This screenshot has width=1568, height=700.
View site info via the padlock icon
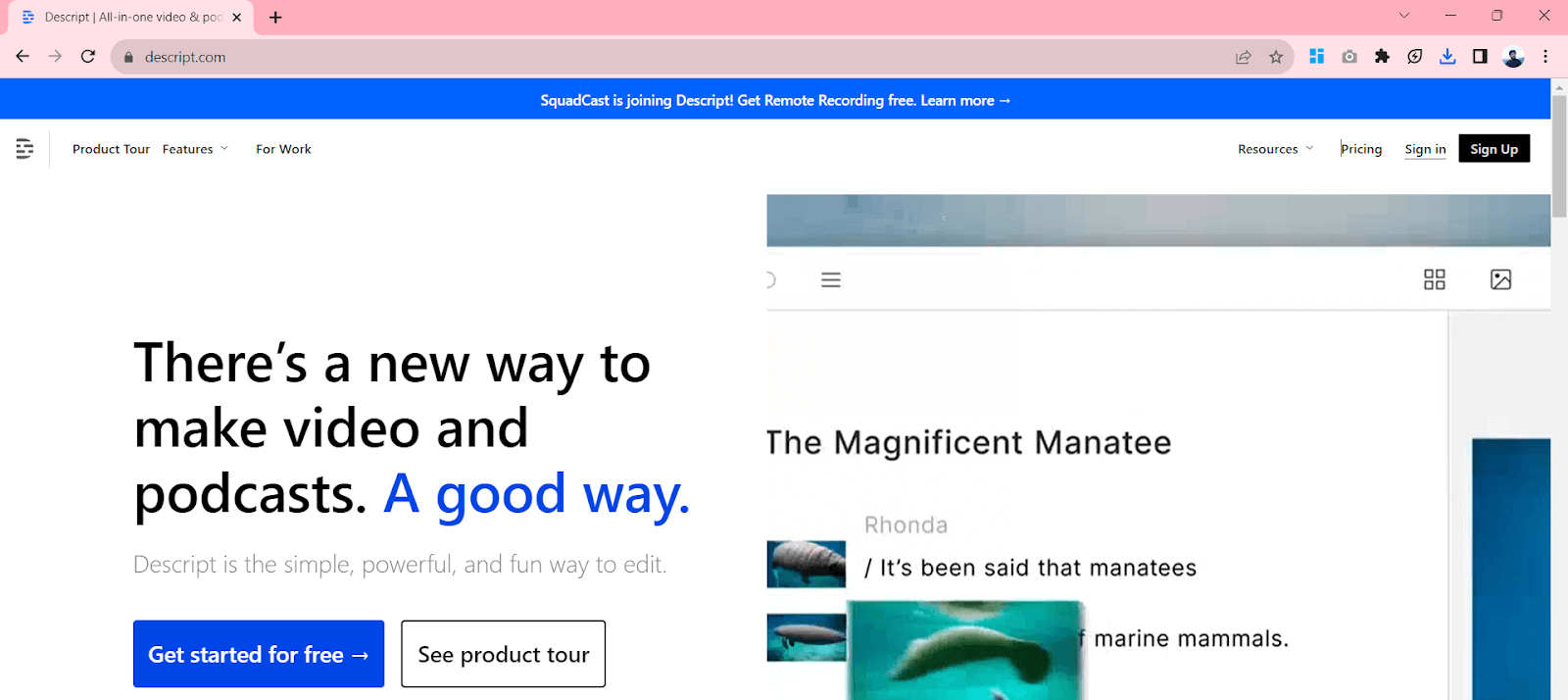click(x=128, y=57)
